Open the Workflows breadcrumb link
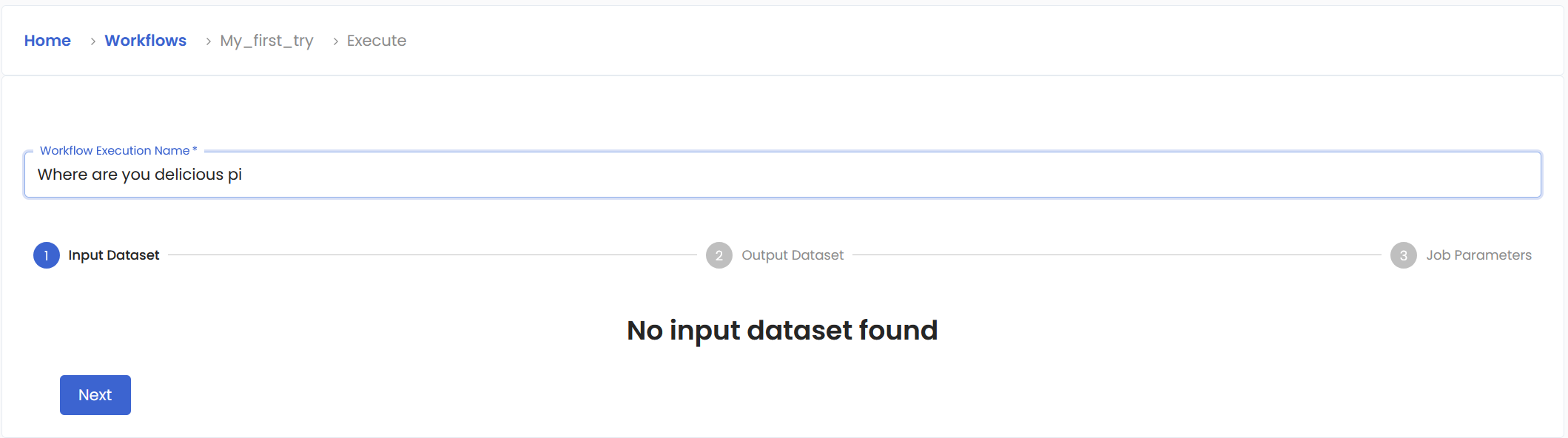Viewport: 1568px width, 438px height. (x=145, y=41)
